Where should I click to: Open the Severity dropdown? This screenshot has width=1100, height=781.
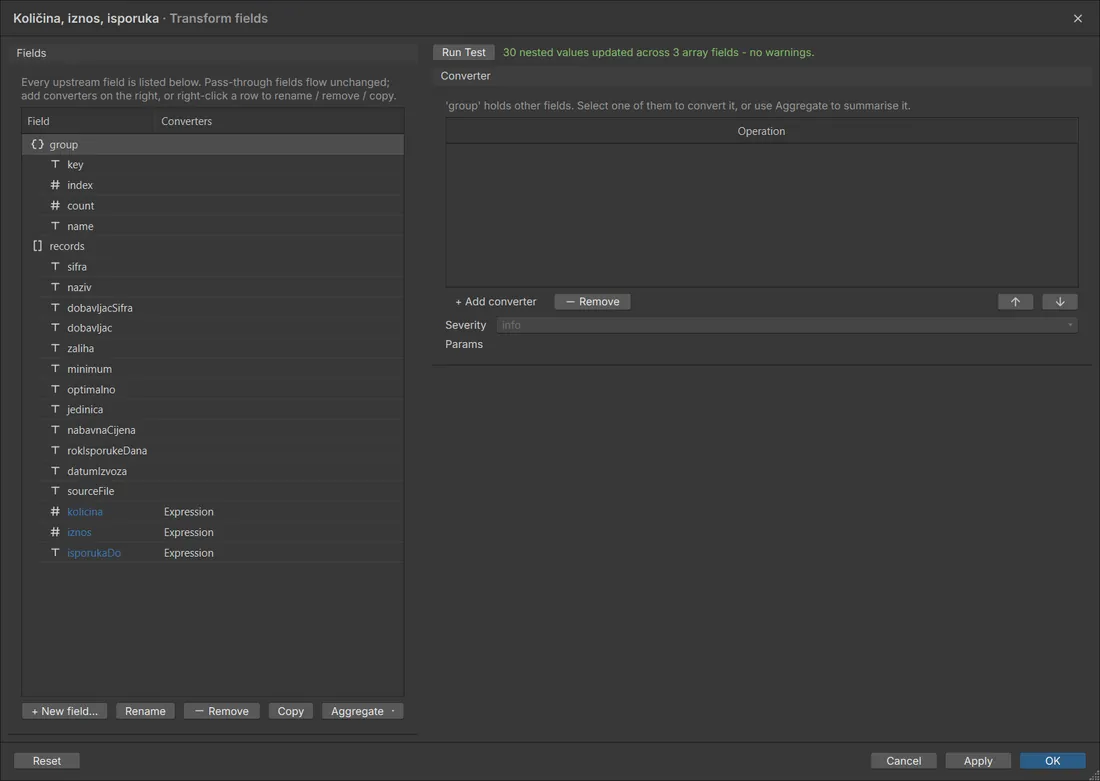(786, 325)
